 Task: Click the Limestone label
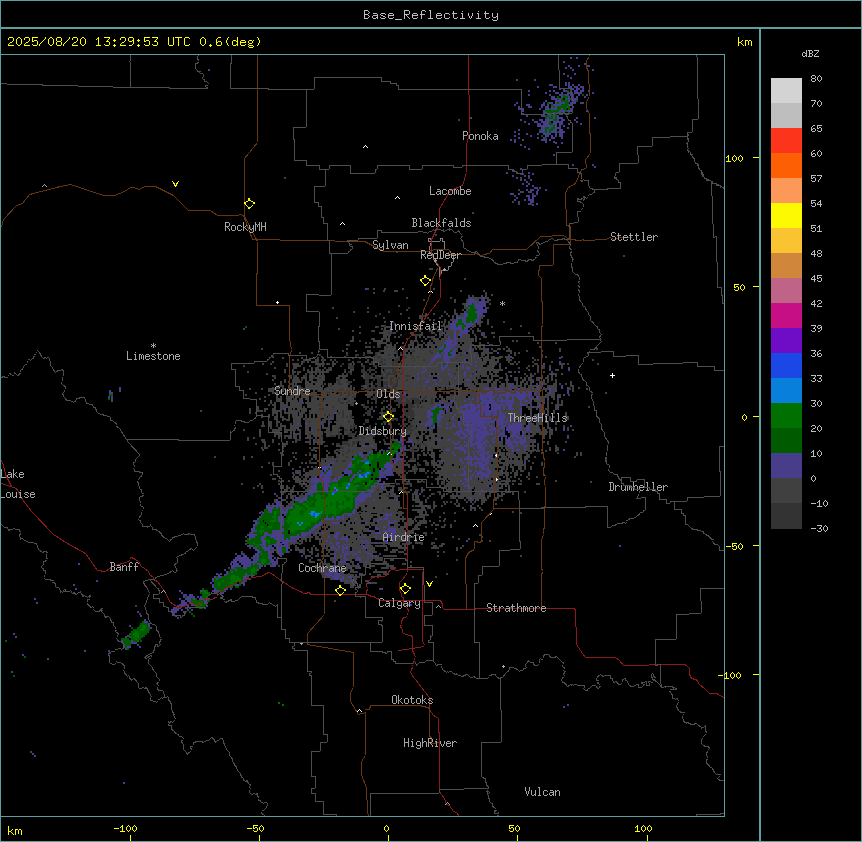click(153, 356)
